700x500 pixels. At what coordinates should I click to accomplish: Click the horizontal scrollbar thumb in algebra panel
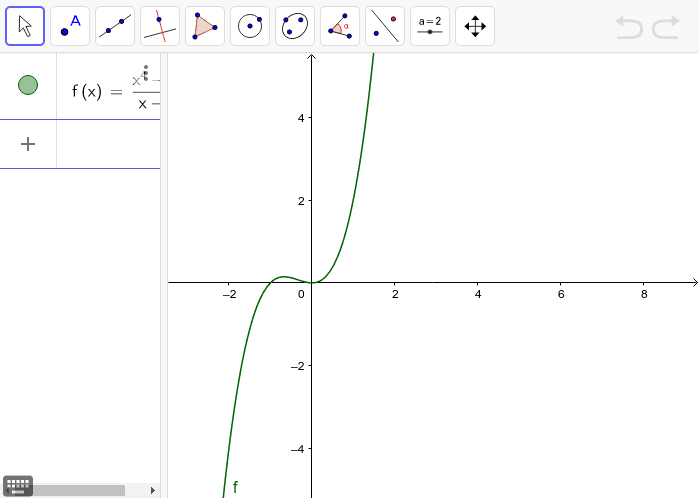tap(79, 490)
